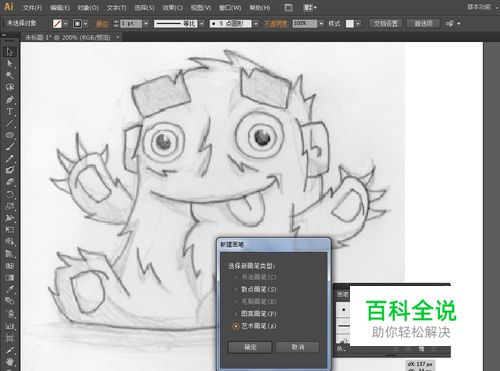Open the 样式 graphic style dropdown
The height and width of the screenshot is (371, 500).
358,24
